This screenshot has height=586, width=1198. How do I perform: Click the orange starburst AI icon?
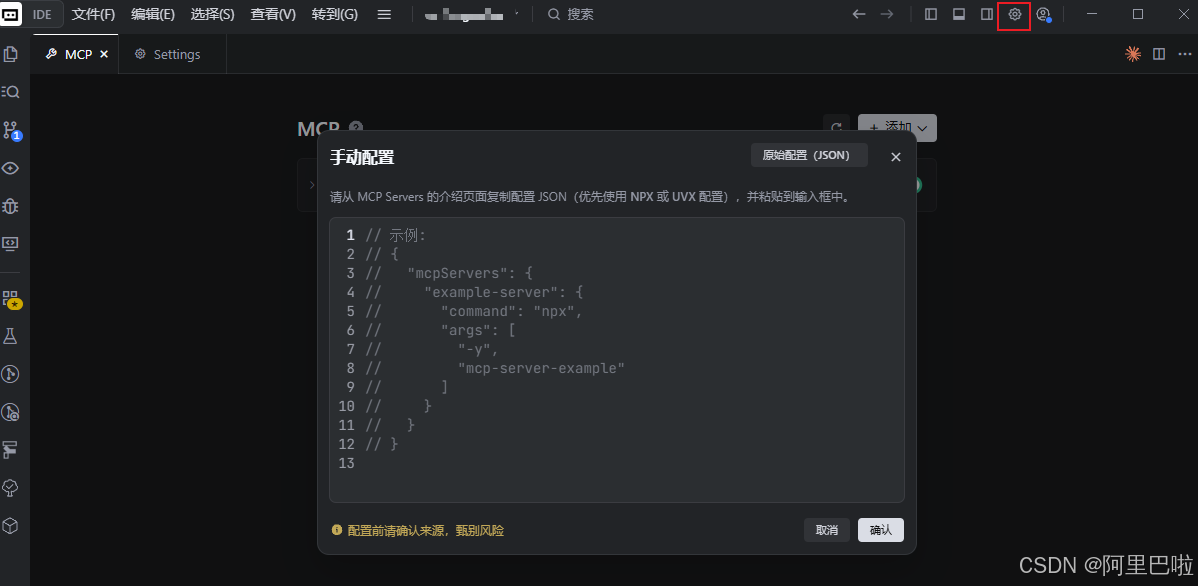(x=1132, y=53)
